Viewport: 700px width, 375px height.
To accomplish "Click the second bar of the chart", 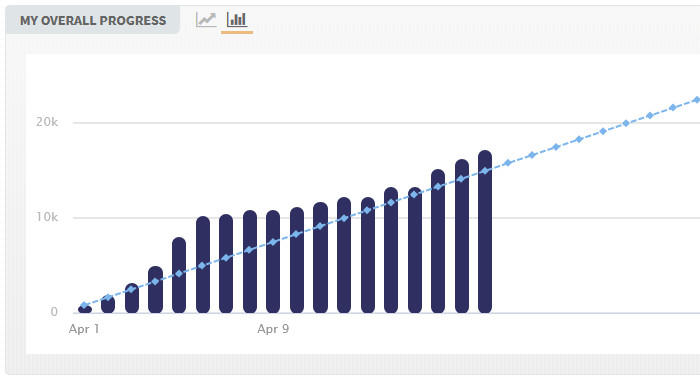I will click(108, 304).
